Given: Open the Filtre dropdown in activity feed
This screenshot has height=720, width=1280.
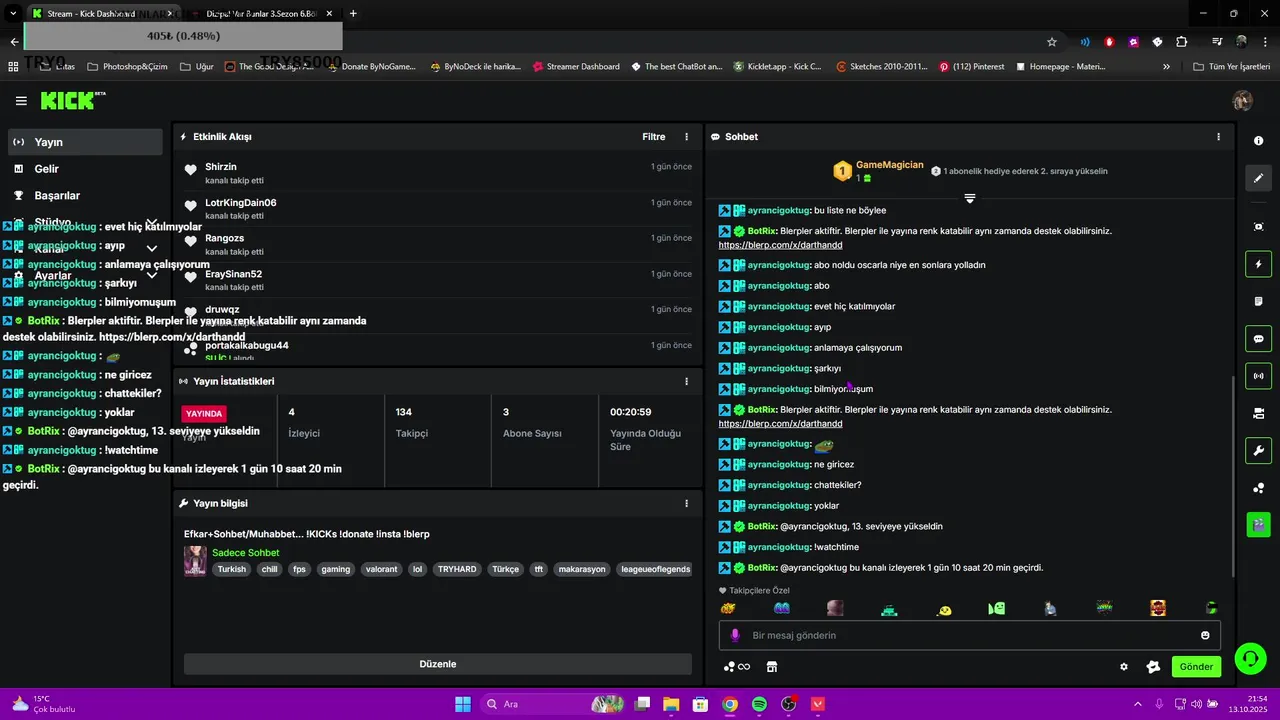Looking at the screenshot, I should click(654, 137).
